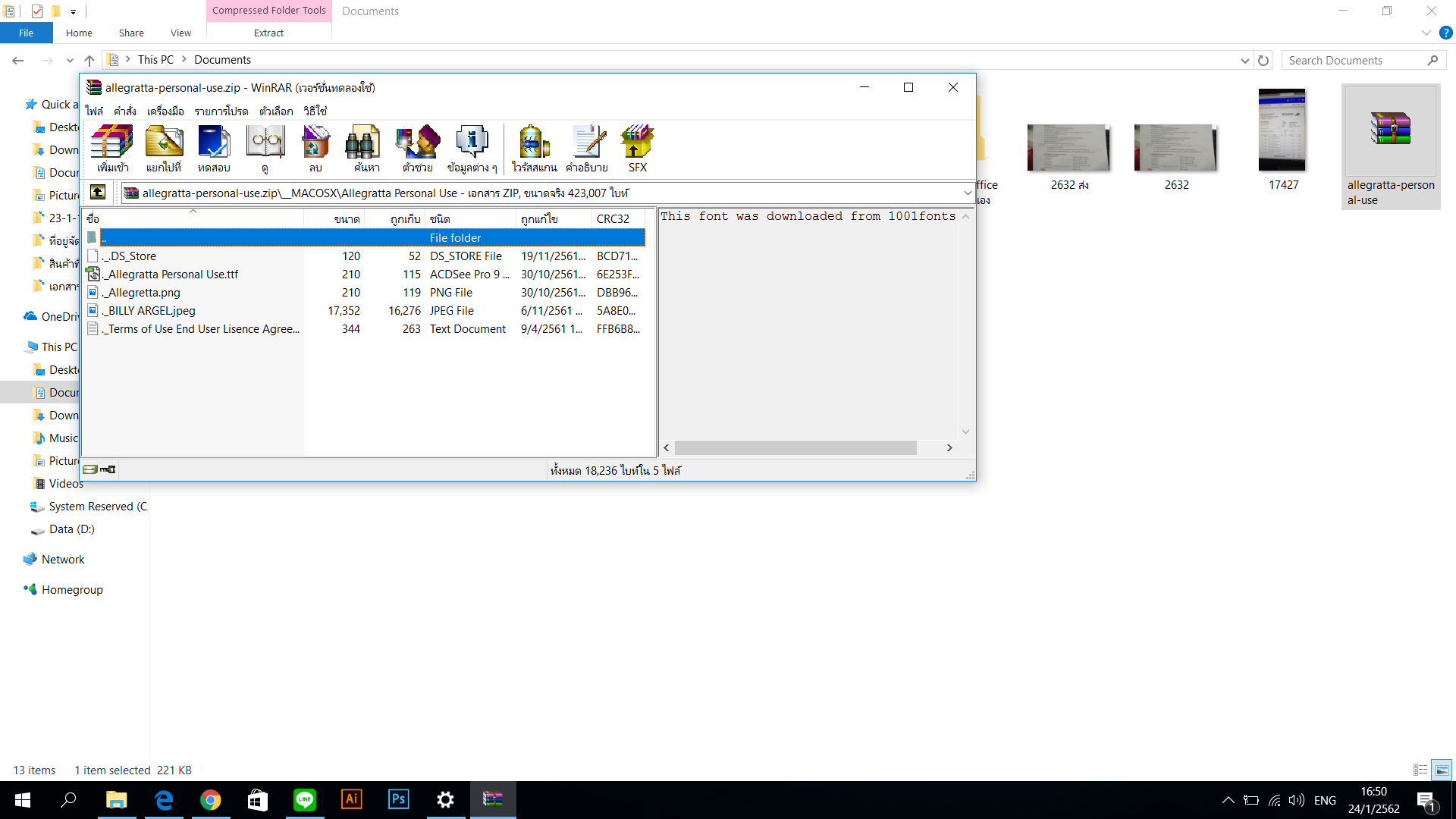
Task: Click Explorer refresh button next to address bar
Action: coord(1263,60)
